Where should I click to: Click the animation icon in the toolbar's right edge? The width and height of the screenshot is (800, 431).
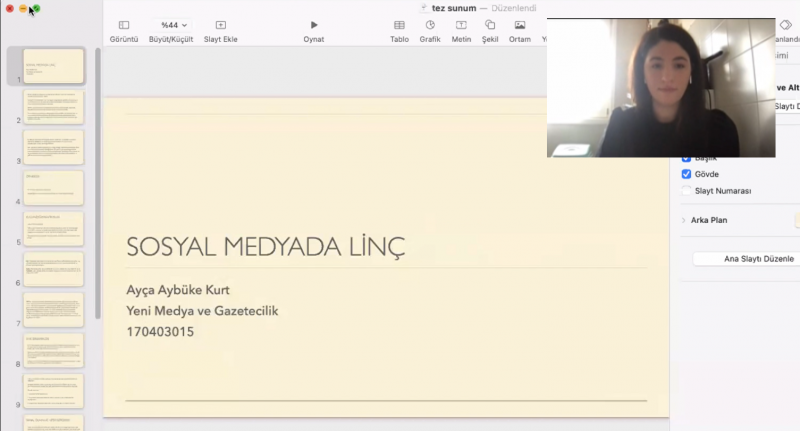[785, 25]
